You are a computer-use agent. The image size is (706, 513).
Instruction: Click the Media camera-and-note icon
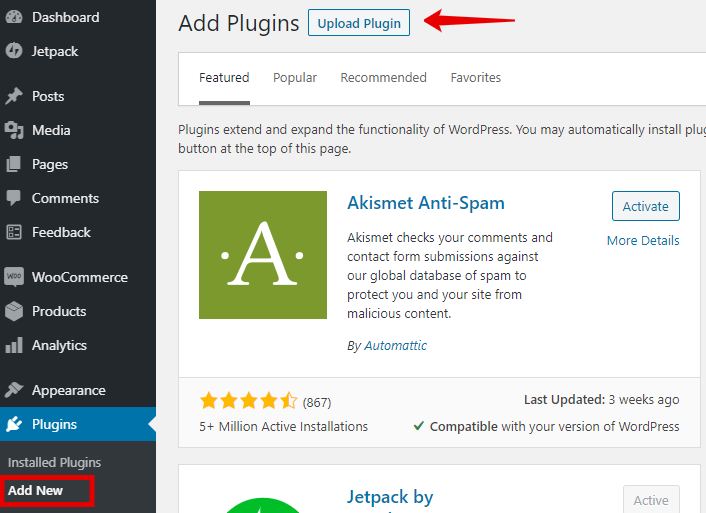coord(14,130)
